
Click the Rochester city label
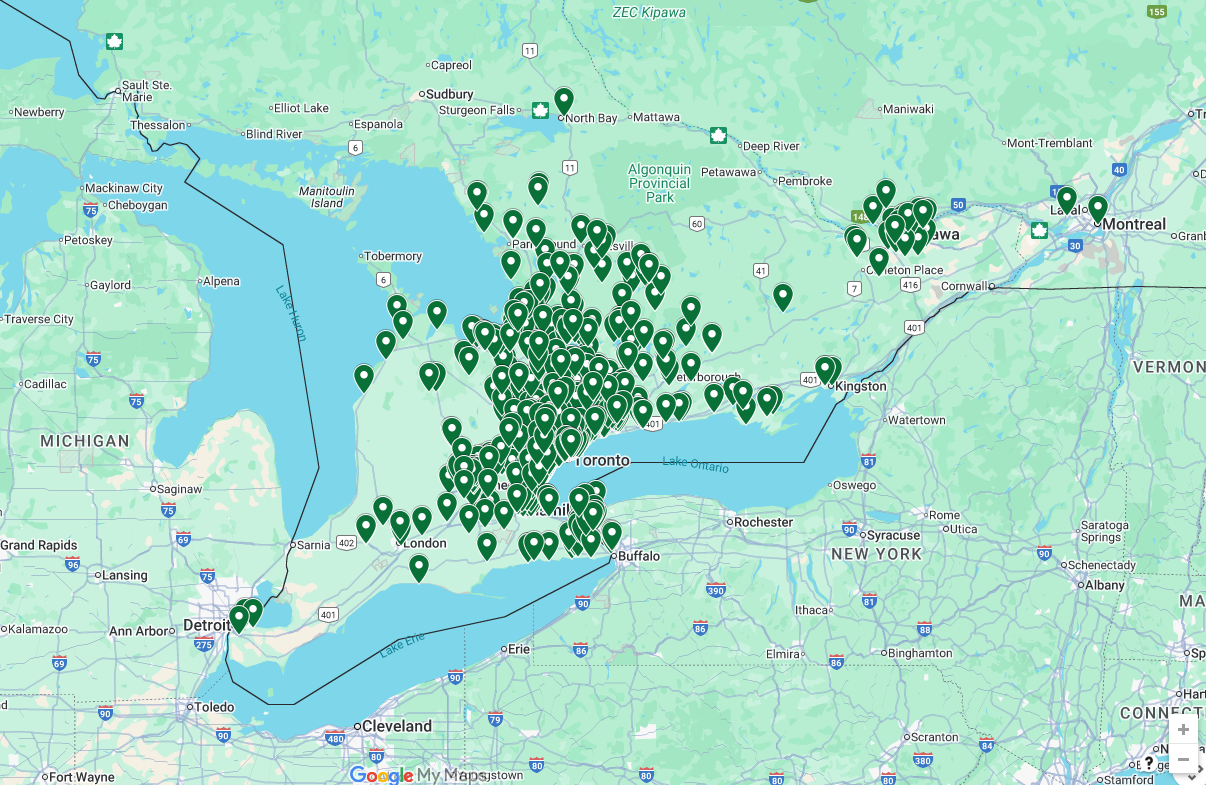click(x=763, y=522)
